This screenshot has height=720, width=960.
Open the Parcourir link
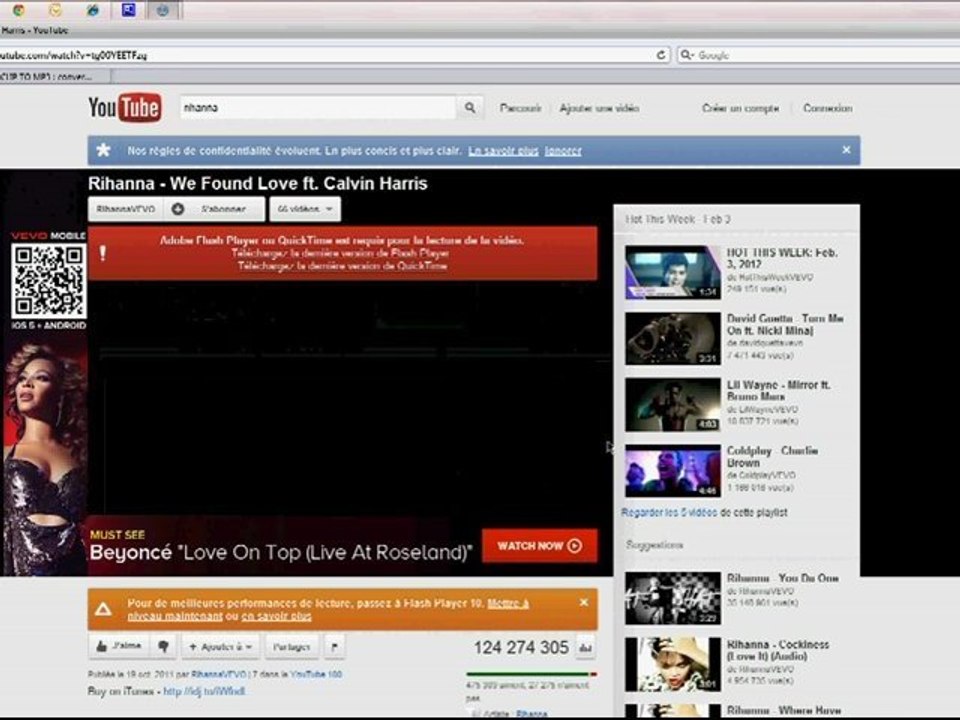click(520, 108)
